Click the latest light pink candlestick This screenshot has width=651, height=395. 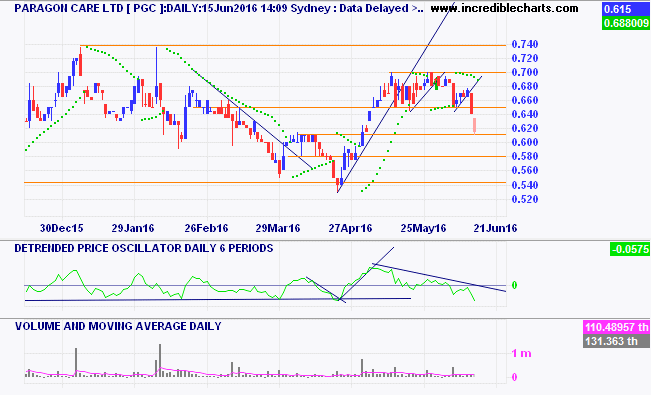(474, 126)
